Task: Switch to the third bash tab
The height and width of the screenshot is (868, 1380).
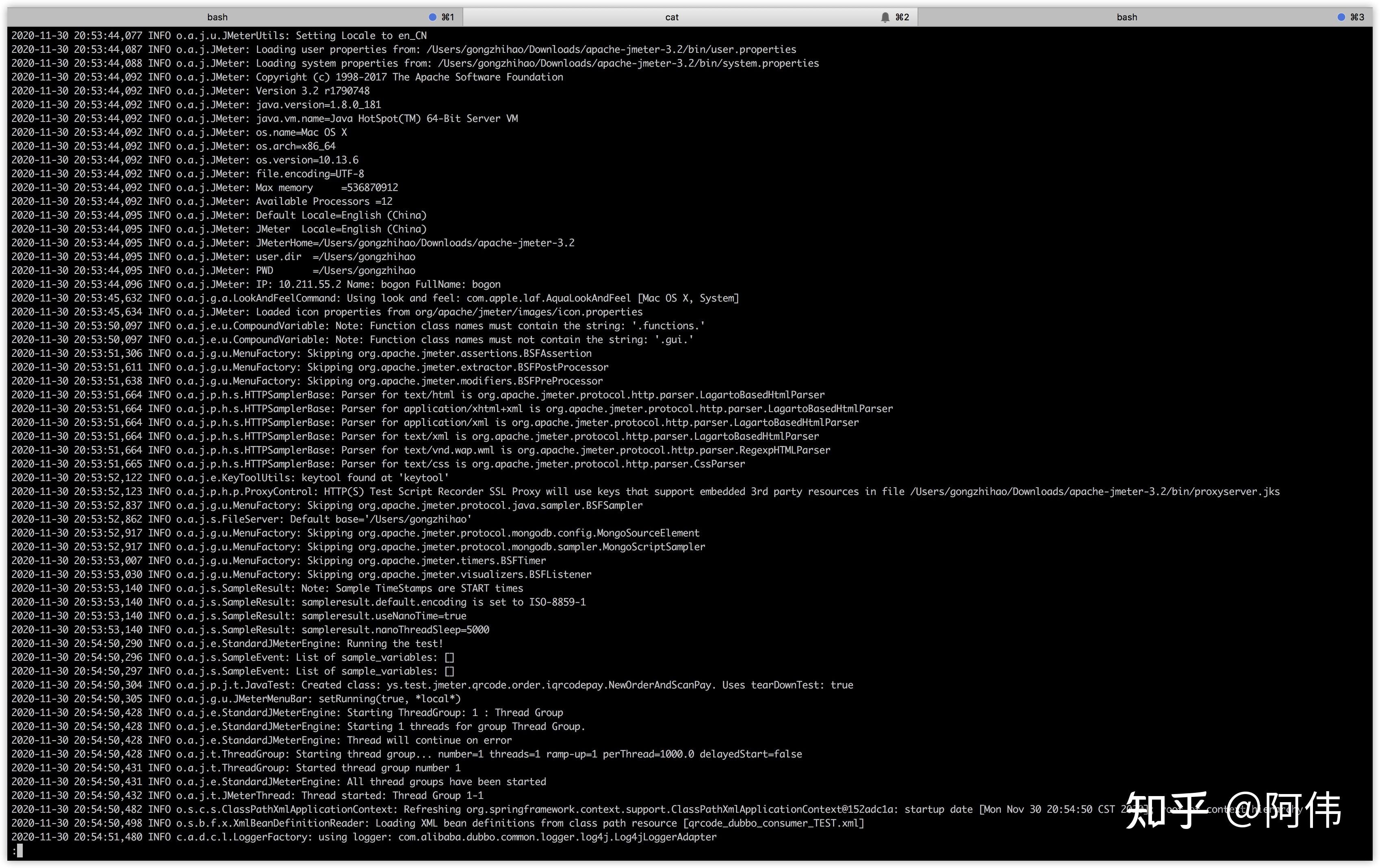Action: 1145,17
